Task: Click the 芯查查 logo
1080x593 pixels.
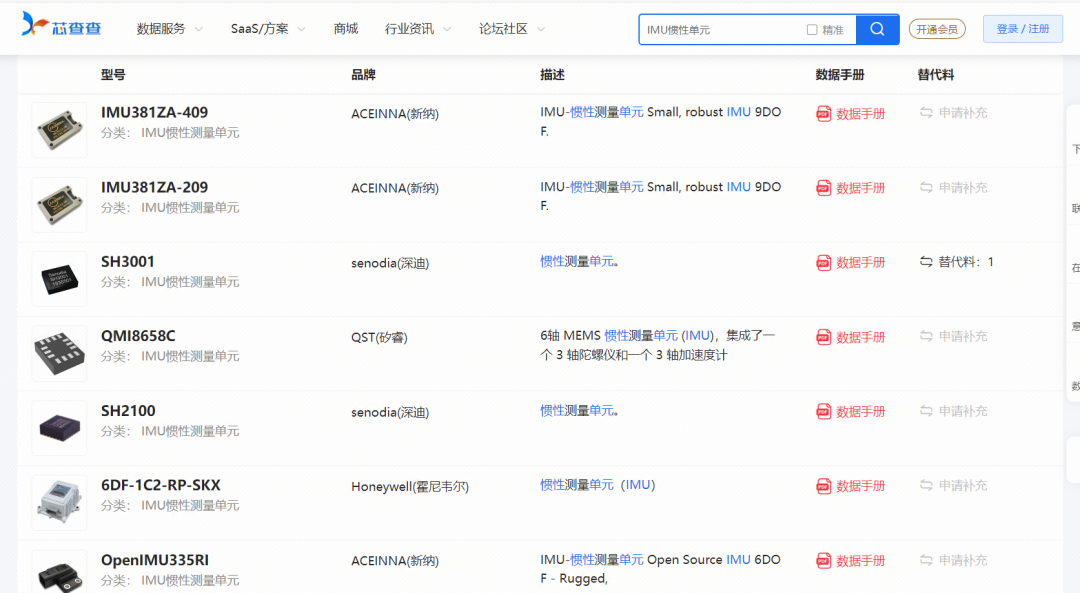Action: click(61, 25)
